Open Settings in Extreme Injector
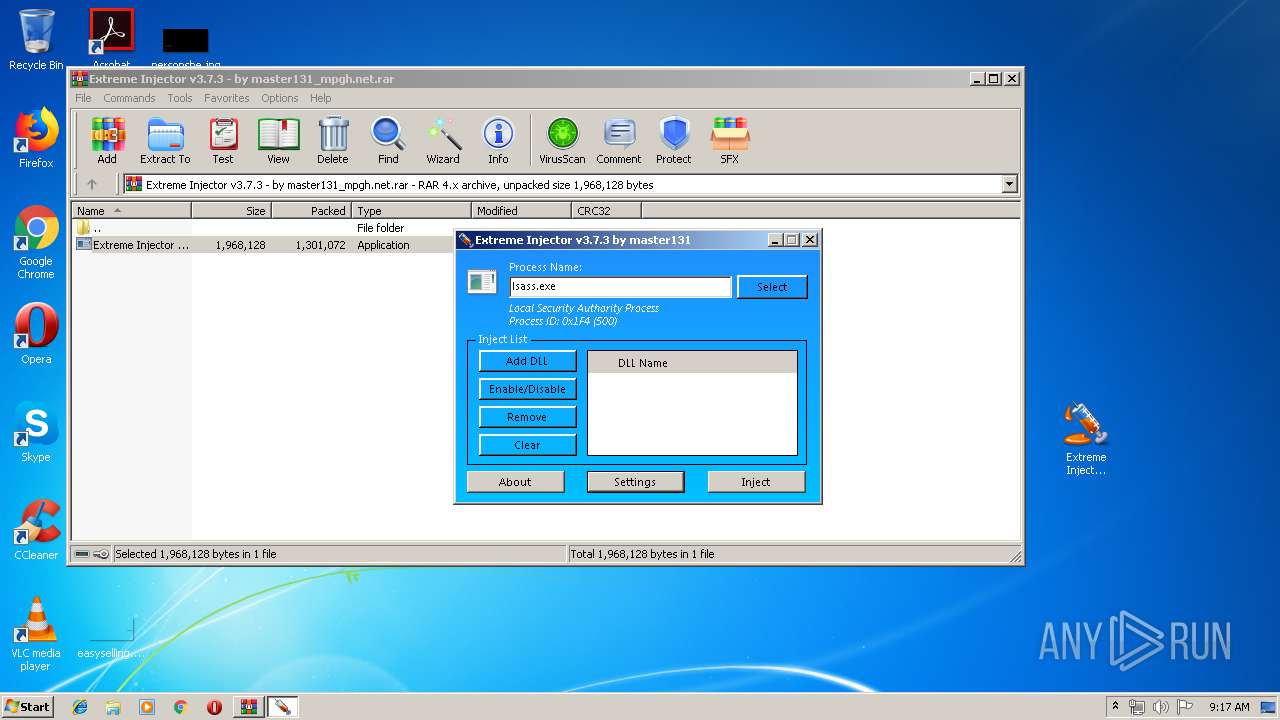The width and height of the screenshot is (1280, 720). (635, 482)
